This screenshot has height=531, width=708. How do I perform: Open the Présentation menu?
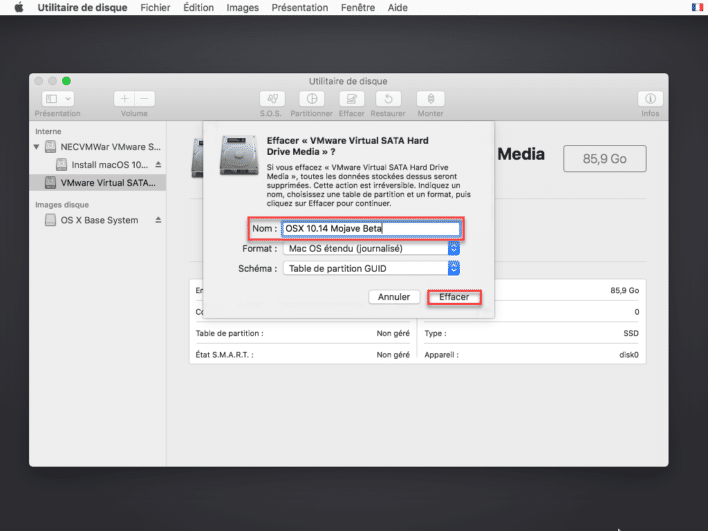coord(300,7)
